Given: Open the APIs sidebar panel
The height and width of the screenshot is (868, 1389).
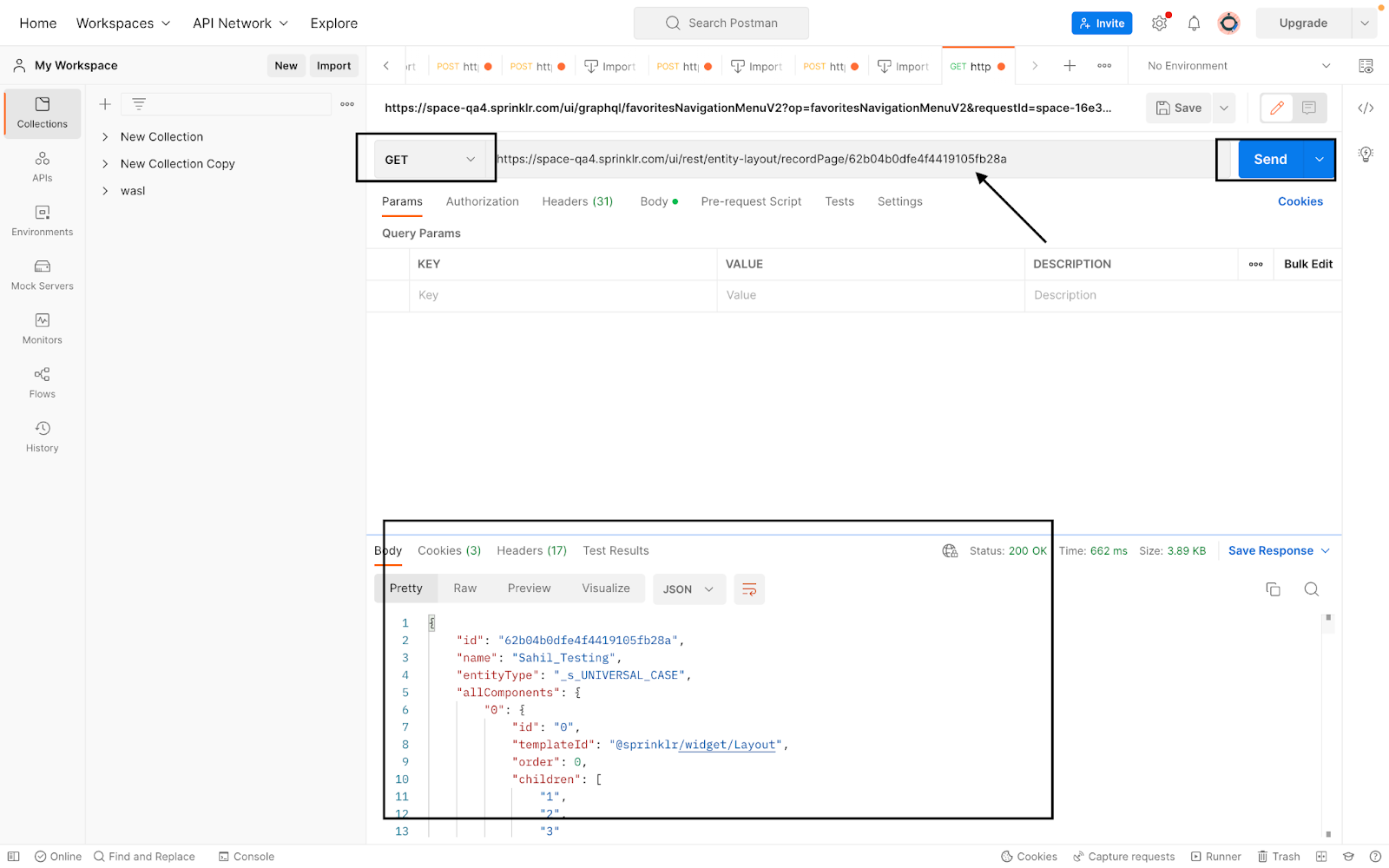Looking at the screenshot, I should [x=42, y=167].
